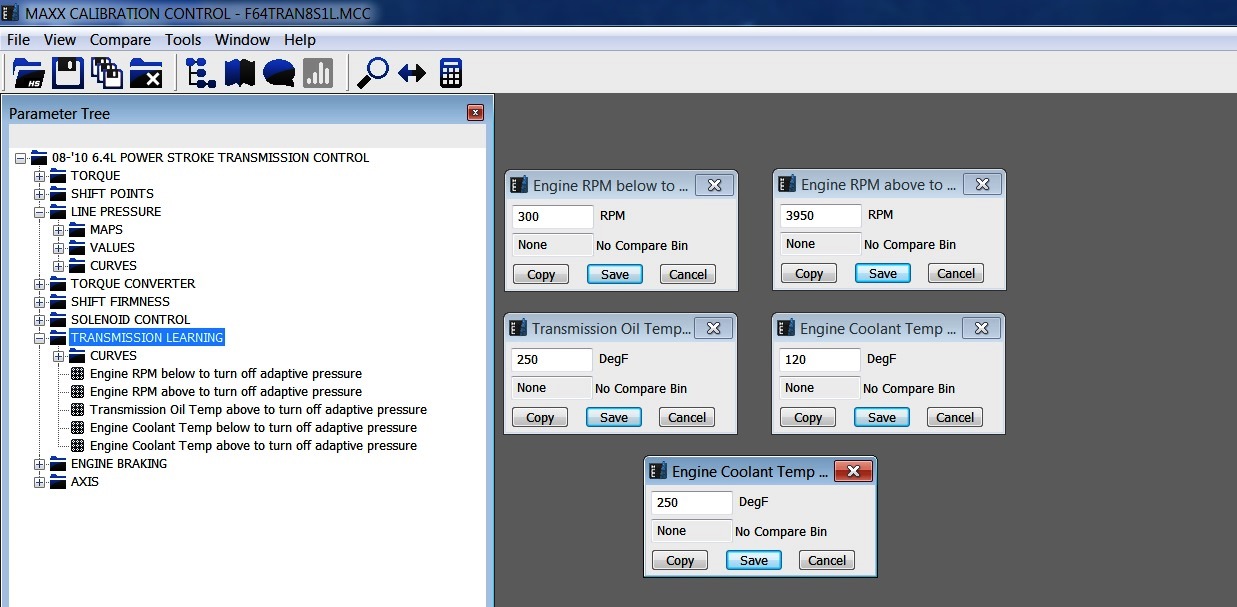This screenshot has height=607, width=1237.
Task: Click the floppy disk Save icon in toolbar
Action: [x=67, y=73]
